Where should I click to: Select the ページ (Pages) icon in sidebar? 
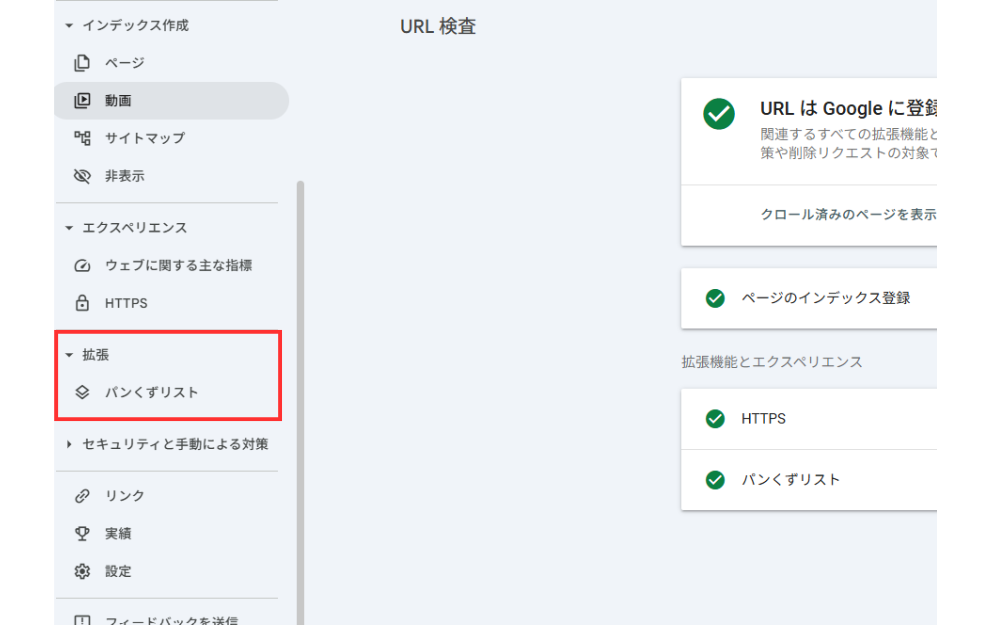click(x=83, y=62)
